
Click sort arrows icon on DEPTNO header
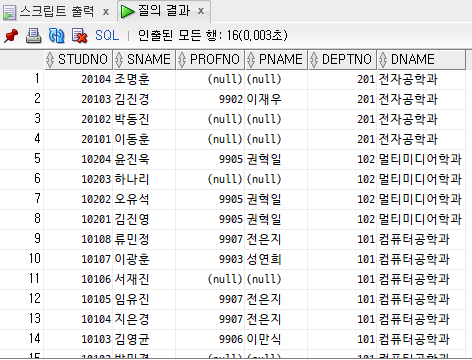click(x=314, y=60)
